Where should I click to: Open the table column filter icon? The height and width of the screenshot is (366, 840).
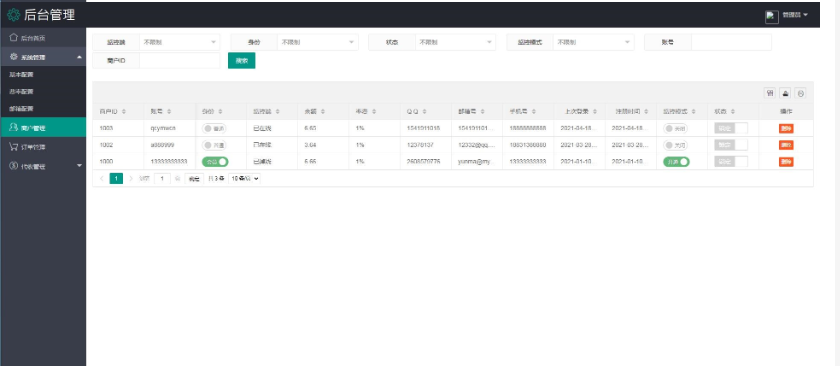(769, 93)
